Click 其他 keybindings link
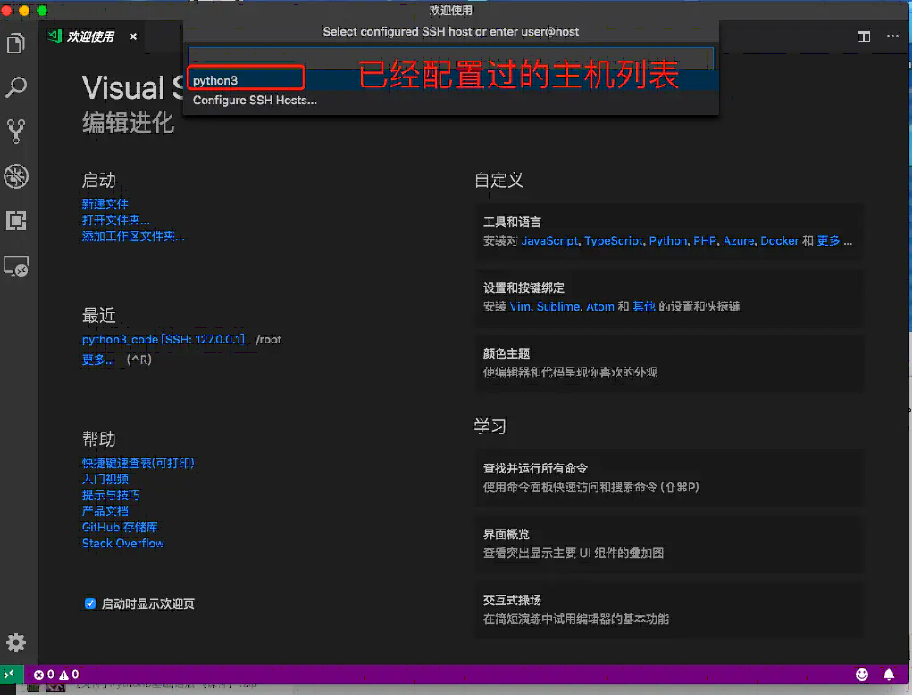 644,306
